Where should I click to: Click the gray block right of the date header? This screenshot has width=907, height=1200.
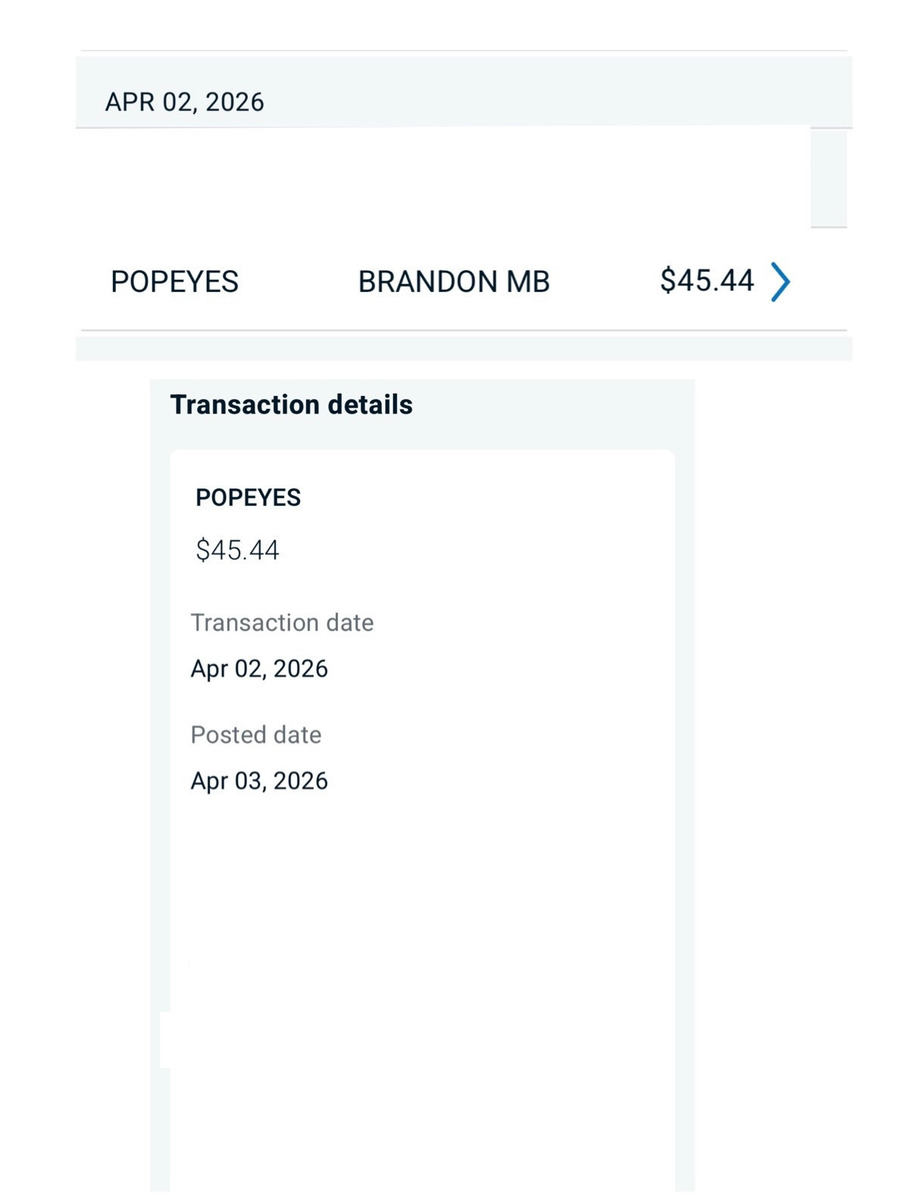(x=828, y=180)
